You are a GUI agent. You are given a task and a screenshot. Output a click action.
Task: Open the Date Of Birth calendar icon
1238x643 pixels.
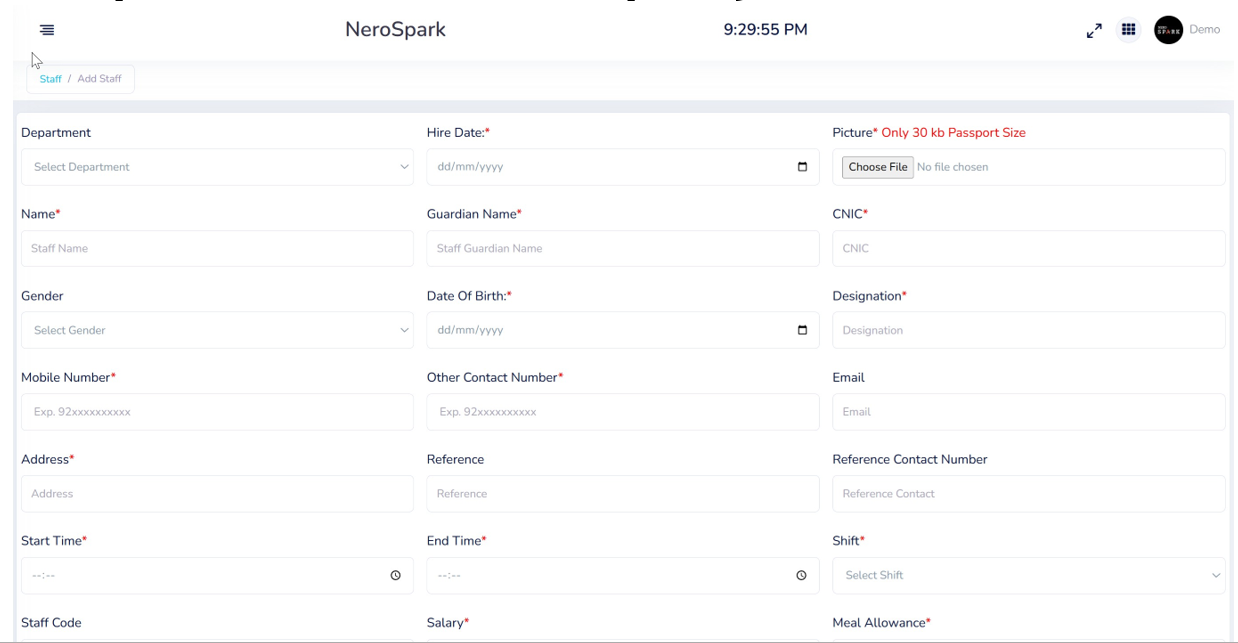click(x=802, y=330)
